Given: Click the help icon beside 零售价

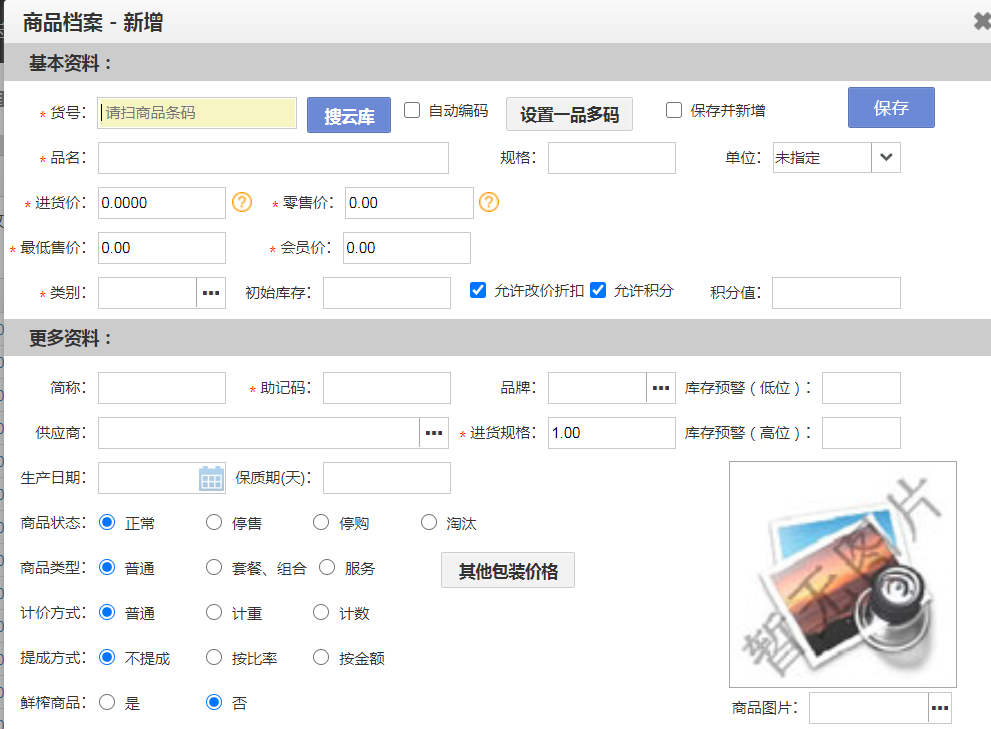Looking at the screenshot, I should pos(488,202).
